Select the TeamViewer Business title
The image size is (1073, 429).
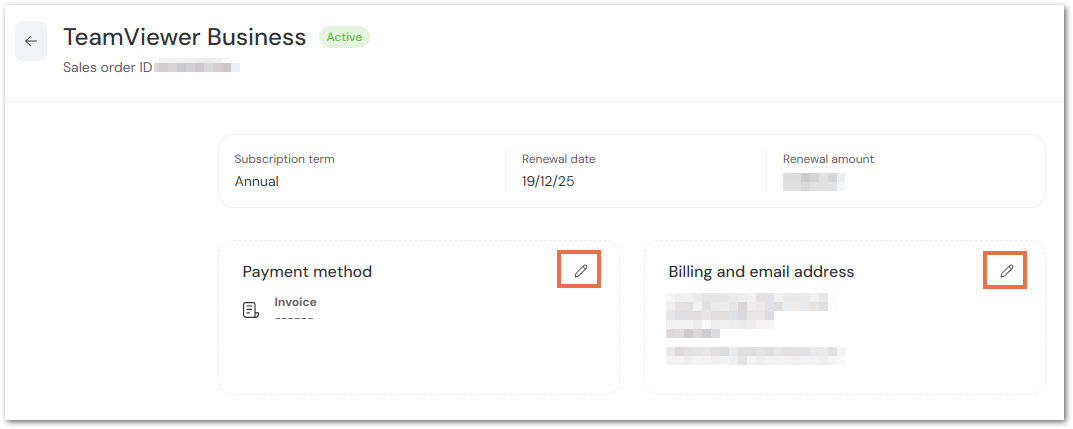[x=184, y=38]
